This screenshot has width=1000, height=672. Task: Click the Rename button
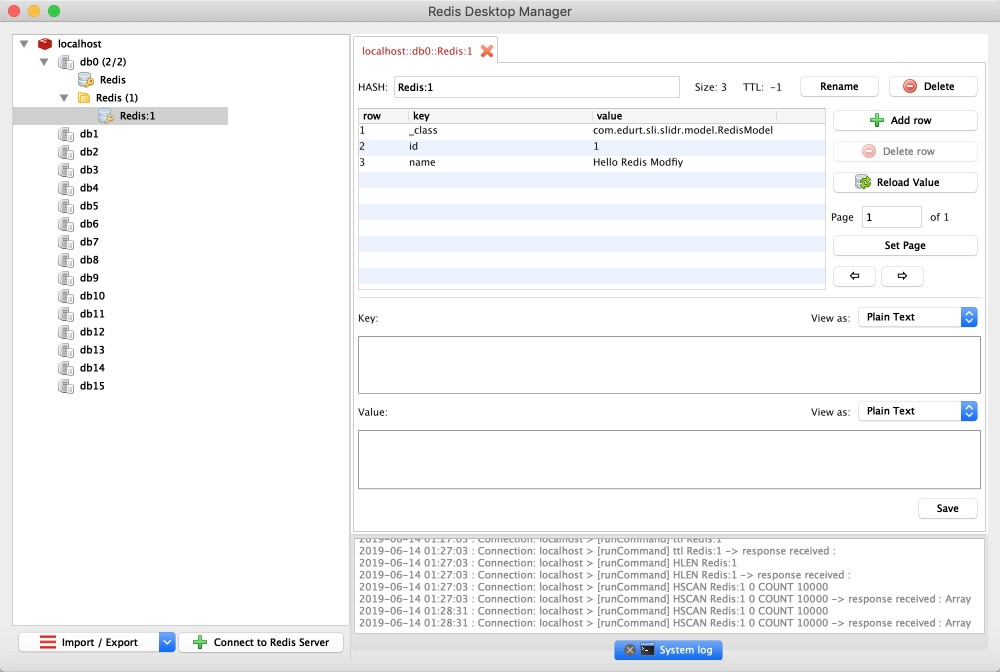click(x=839, y=86)
